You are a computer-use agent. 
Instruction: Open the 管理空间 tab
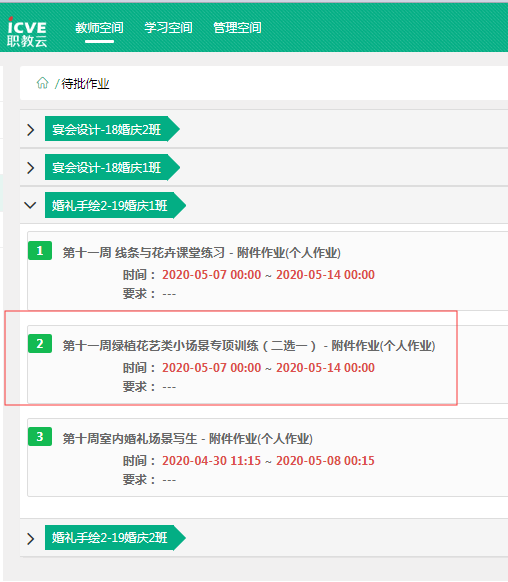coord(237,27)
